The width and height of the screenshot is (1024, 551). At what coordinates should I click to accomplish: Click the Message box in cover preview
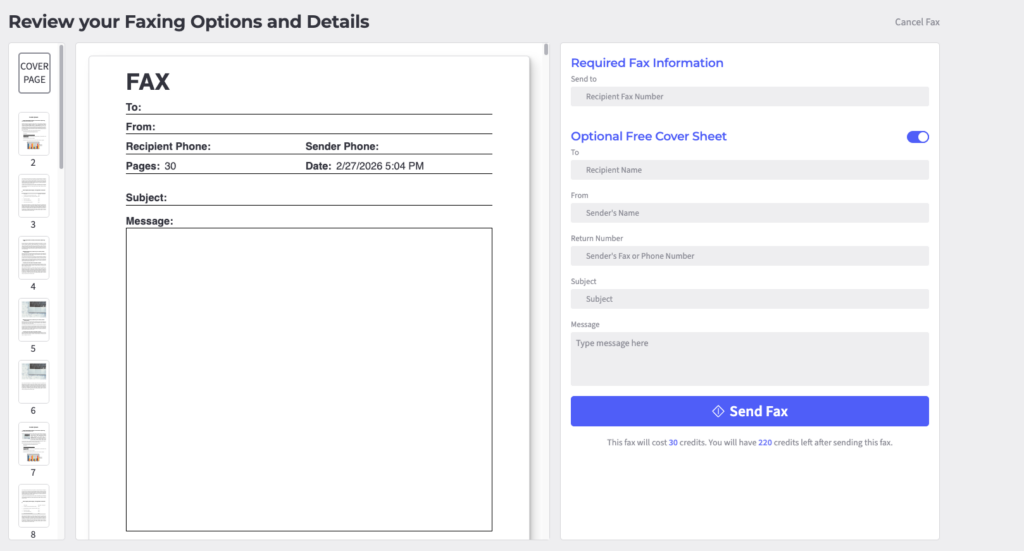[309, 379]
